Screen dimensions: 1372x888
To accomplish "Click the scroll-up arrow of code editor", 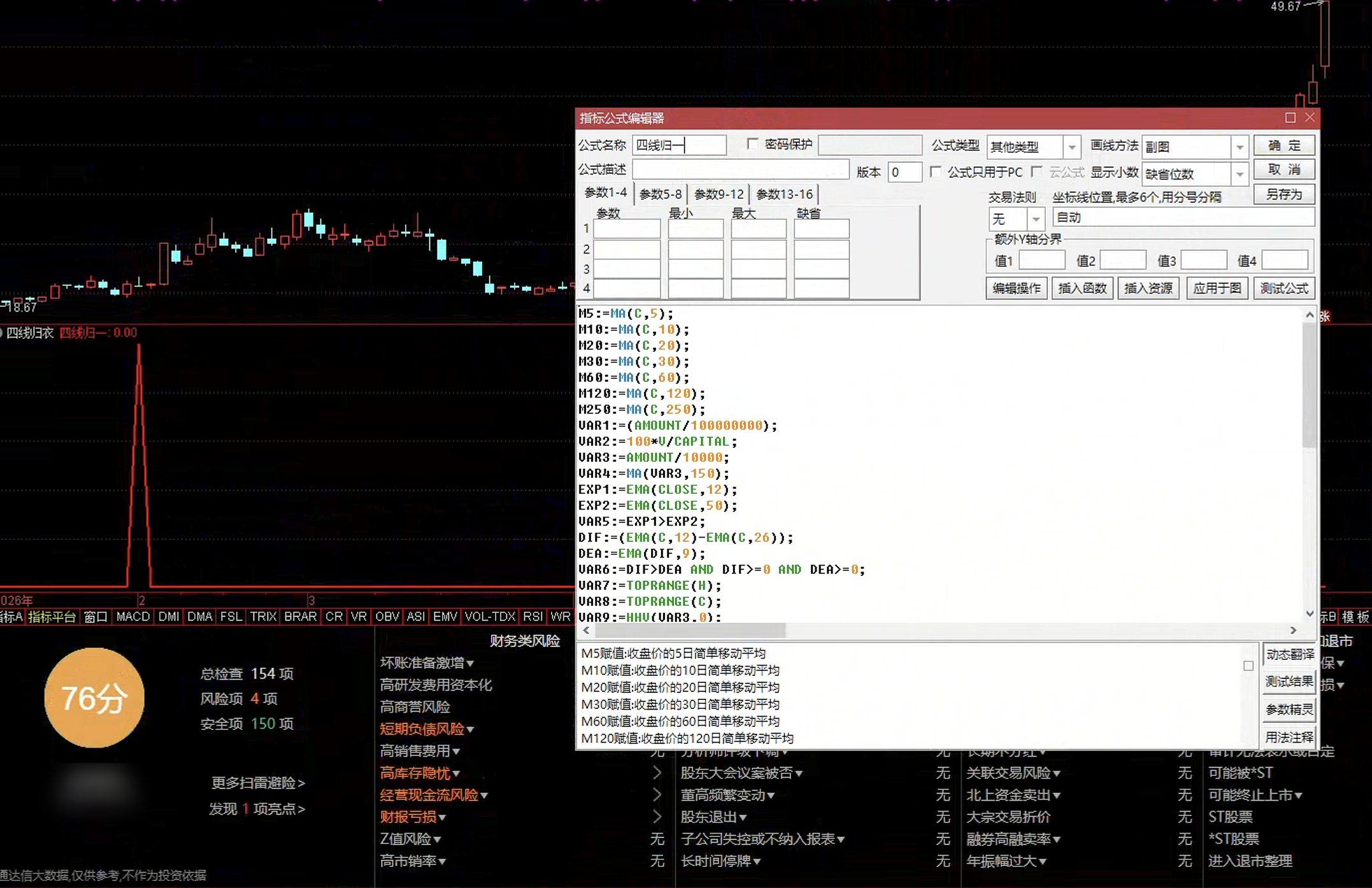I will 1310,315.
